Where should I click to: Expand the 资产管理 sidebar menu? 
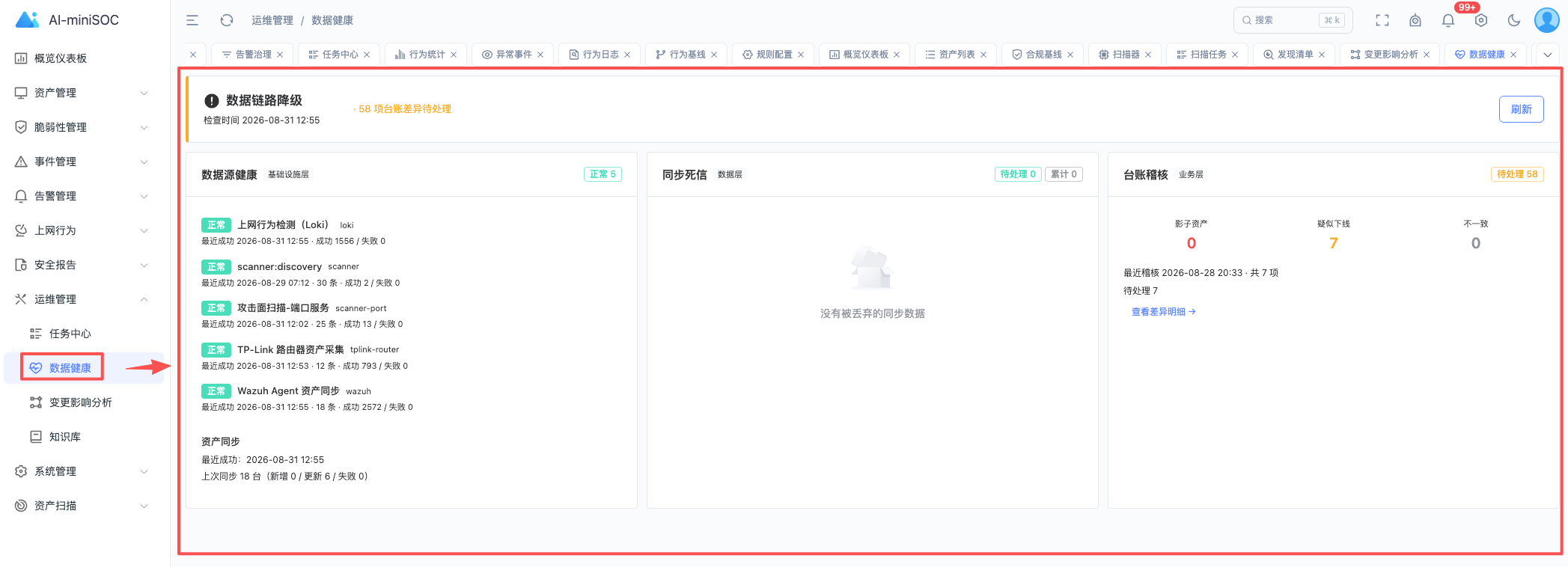(x=82, y=93)
